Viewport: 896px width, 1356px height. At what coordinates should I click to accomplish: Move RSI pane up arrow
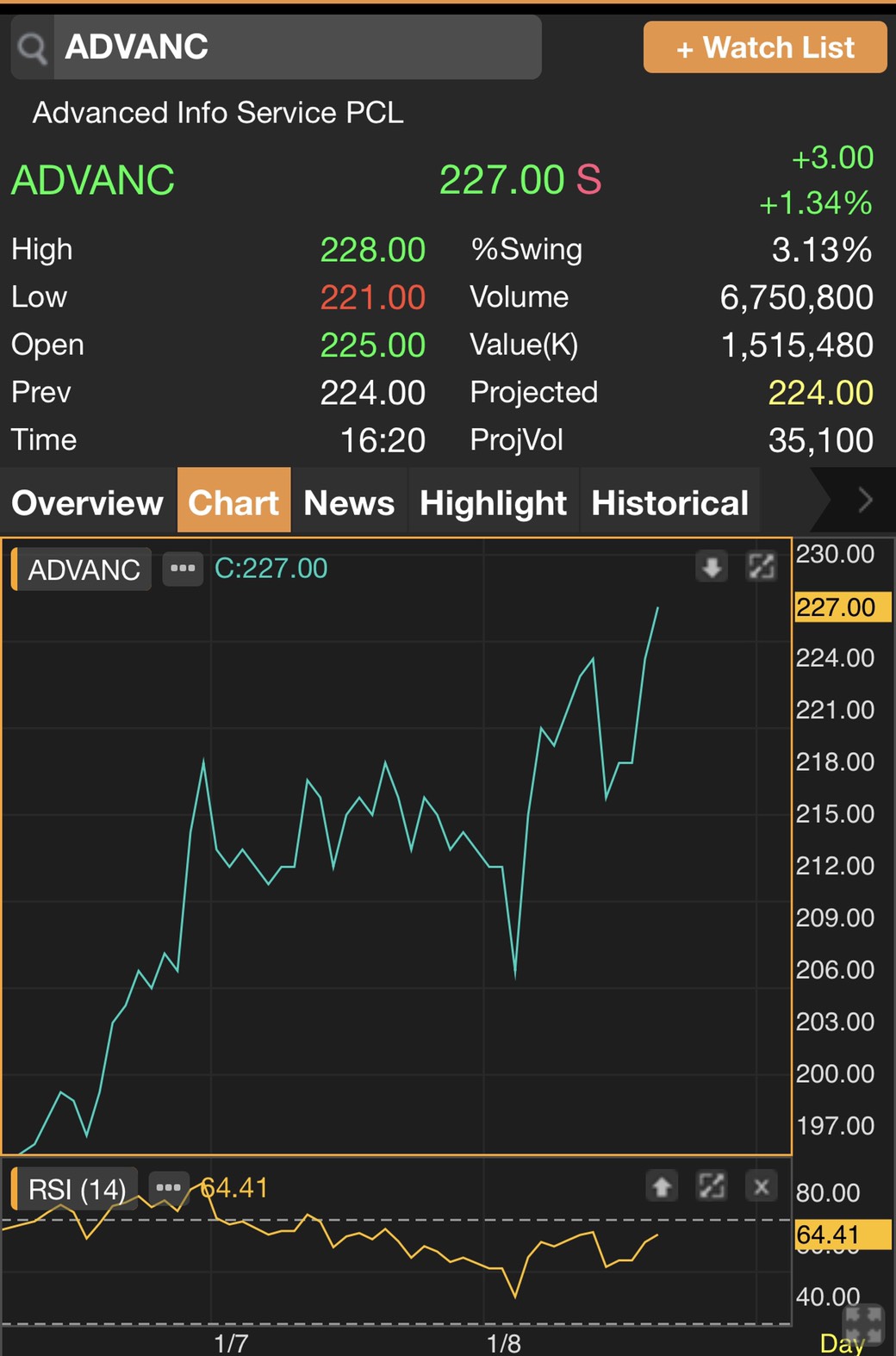point(662,1187)
